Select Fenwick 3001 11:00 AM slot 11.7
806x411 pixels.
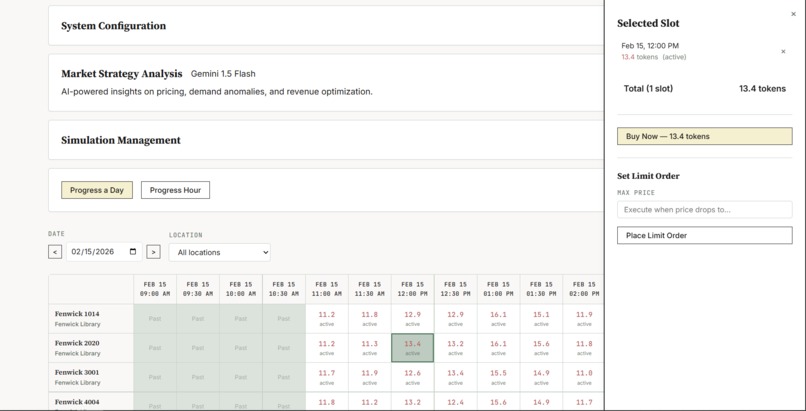point(326,377)
